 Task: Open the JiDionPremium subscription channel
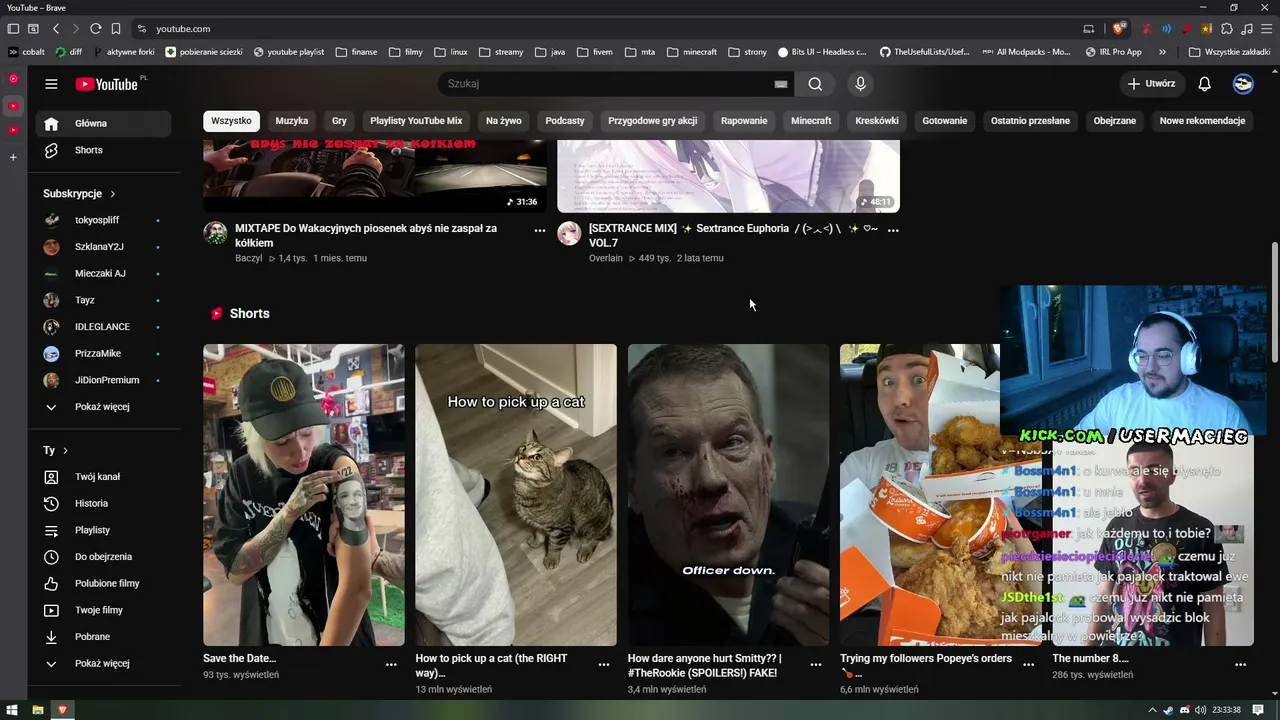104,380
